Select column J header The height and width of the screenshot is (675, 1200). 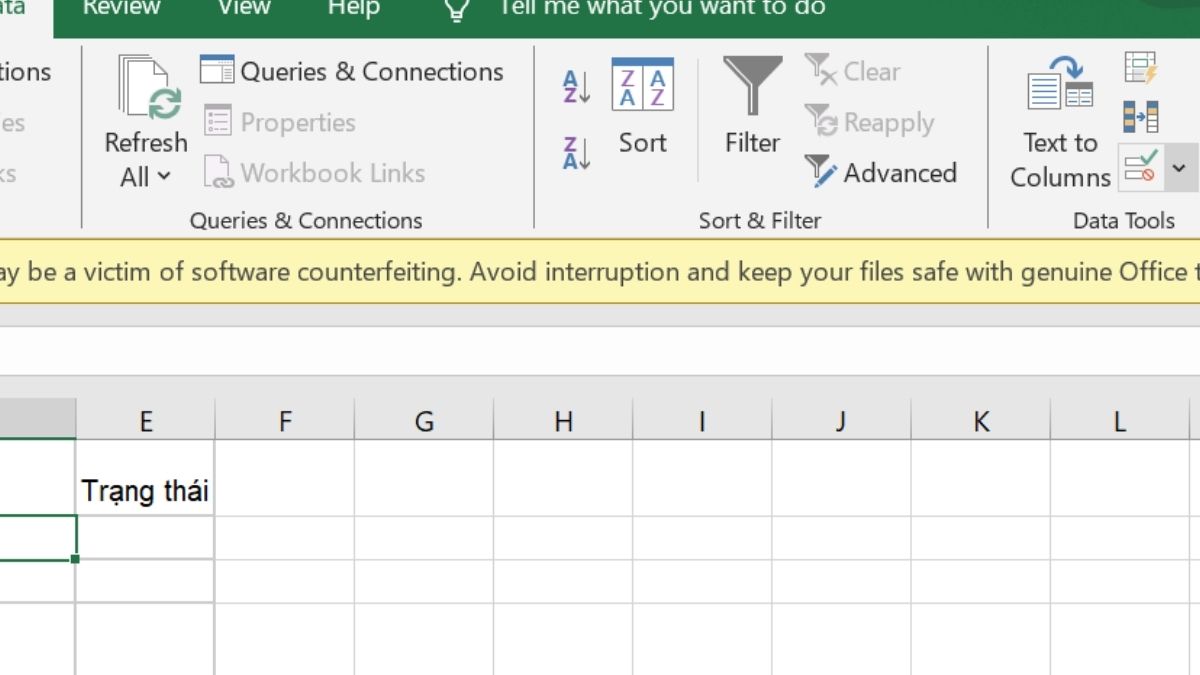coord(841,421)
